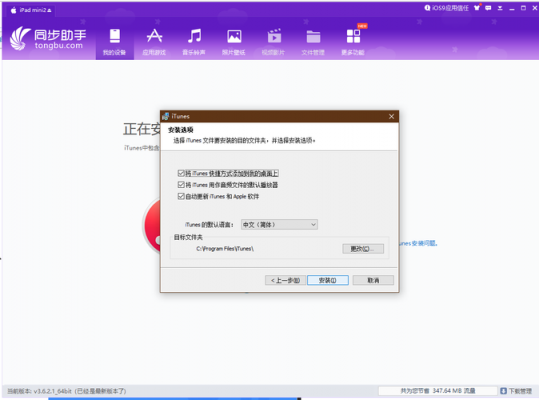Open the Music & Ringtones section
The height and width of the screenshot is (400, 539).
point(194,42)
